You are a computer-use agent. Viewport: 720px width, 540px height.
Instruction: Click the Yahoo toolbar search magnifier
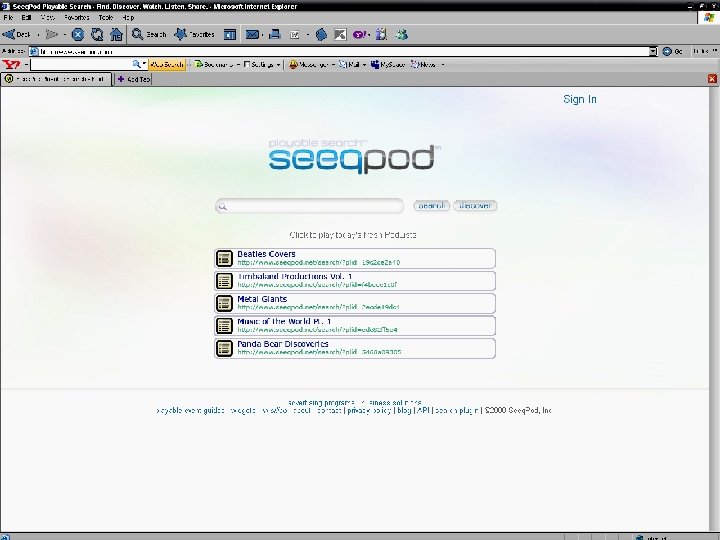click(x=136, y=65)
